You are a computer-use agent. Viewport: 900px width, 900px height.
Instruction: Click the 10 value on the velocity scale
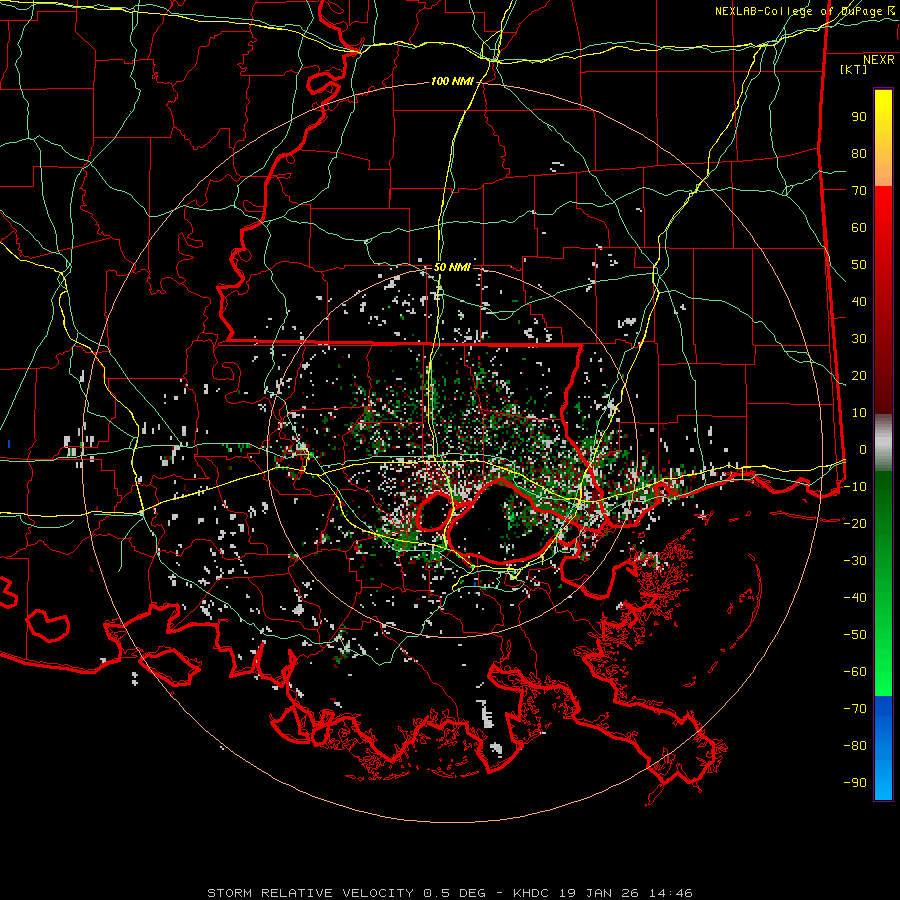859,413
